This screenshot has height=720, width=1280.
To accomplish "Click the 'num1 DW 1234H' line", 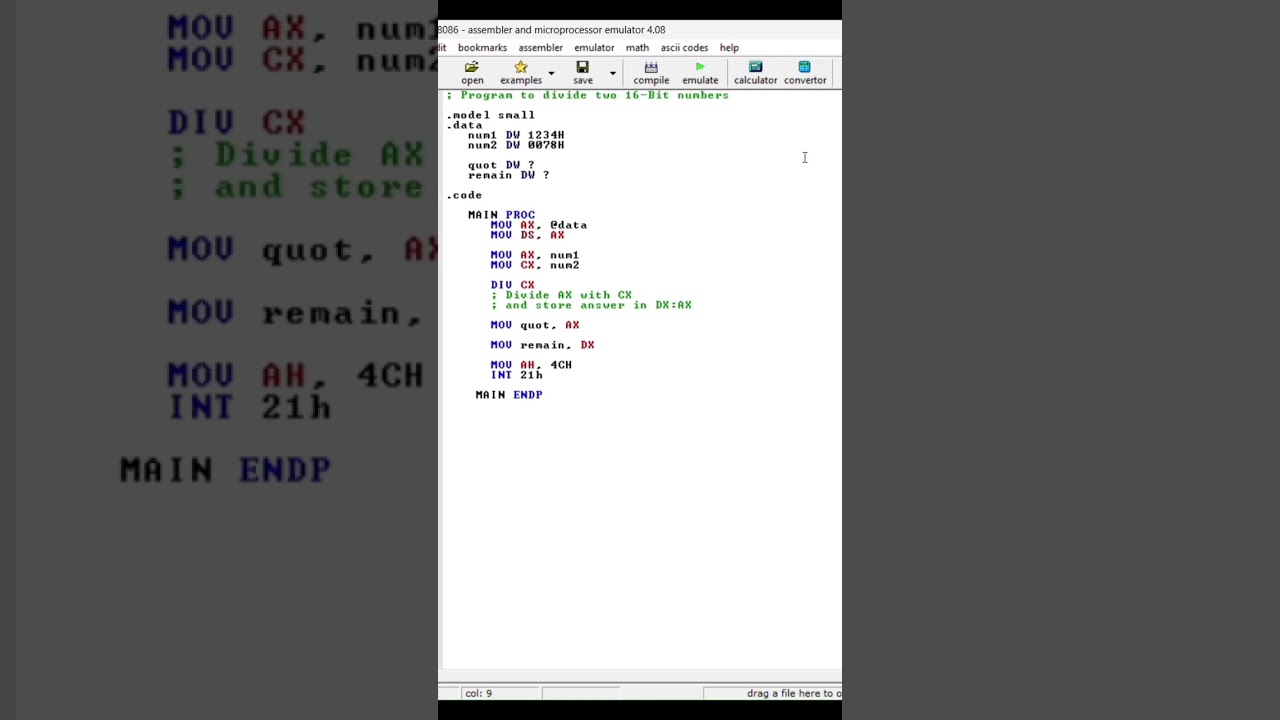I will point(516,135).
